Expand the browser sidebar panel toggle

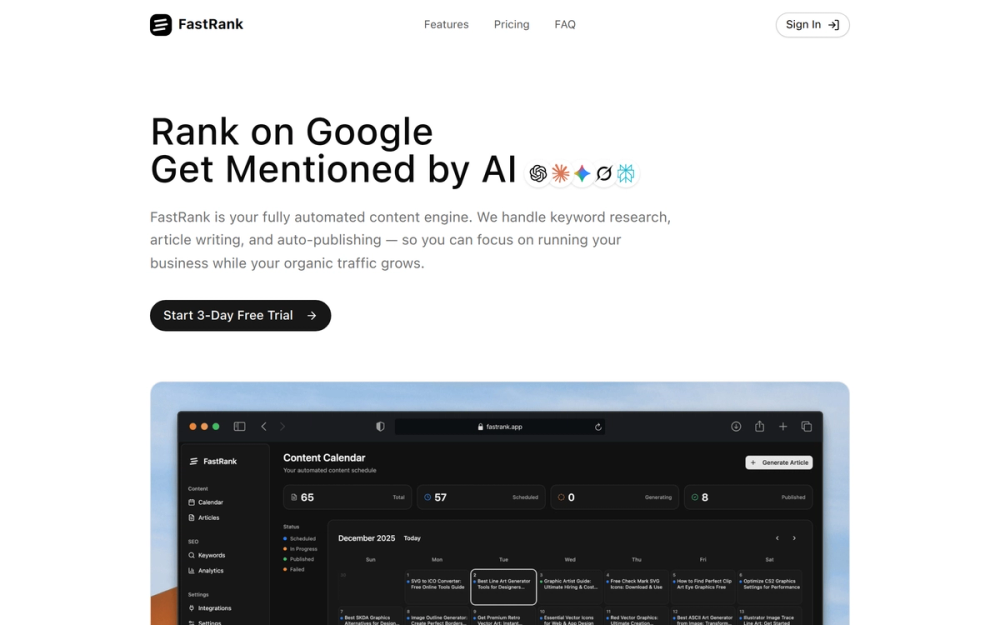239,426
